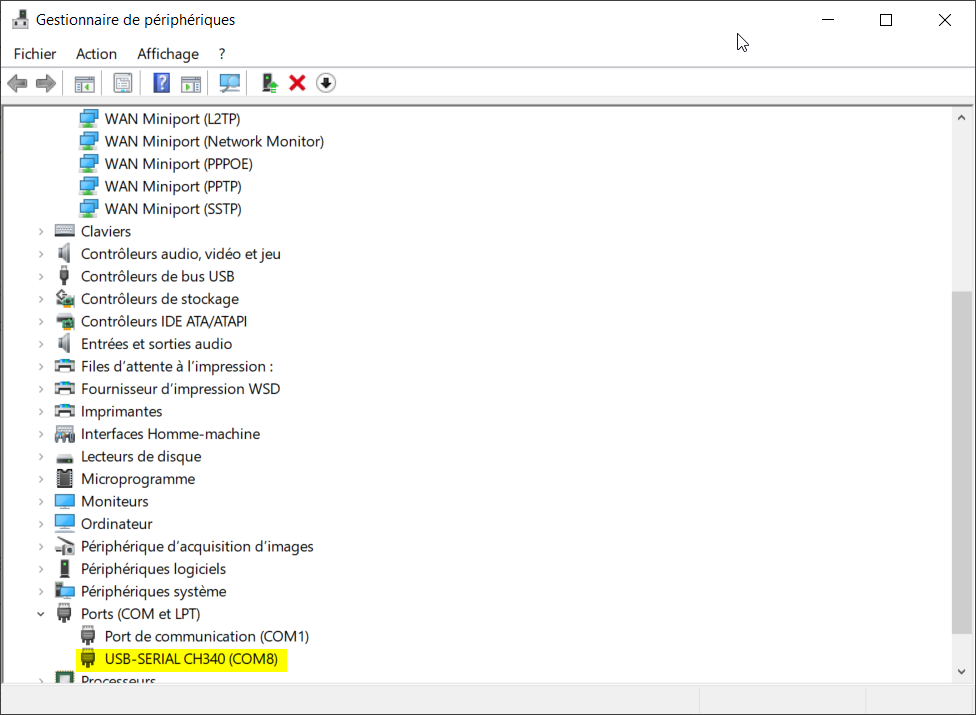Open the Fichier menu
The height and width of the screenshot is (715, 976).
[35, 54]
